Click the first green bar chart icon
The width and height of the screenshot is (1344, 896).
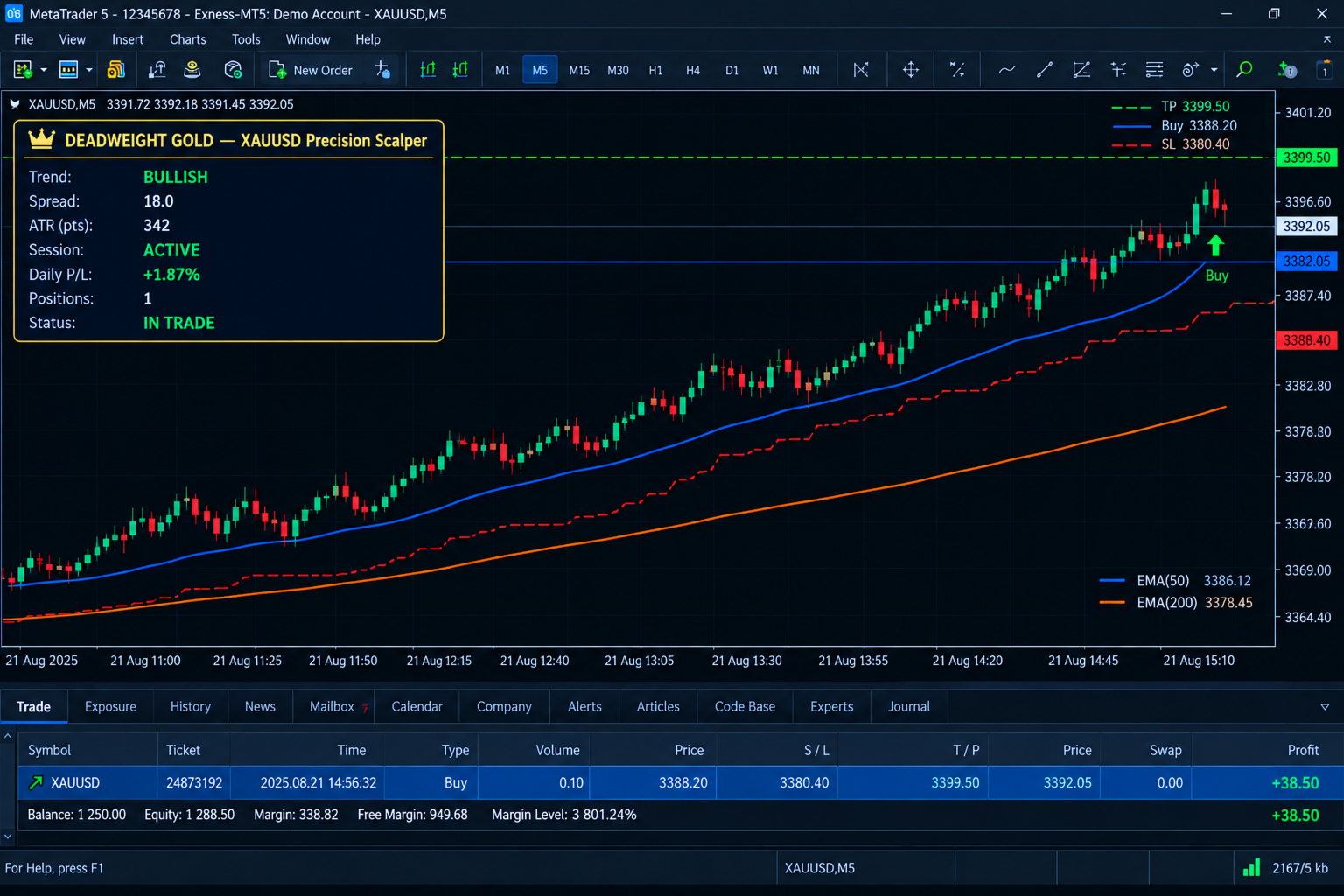coord(428,70)
